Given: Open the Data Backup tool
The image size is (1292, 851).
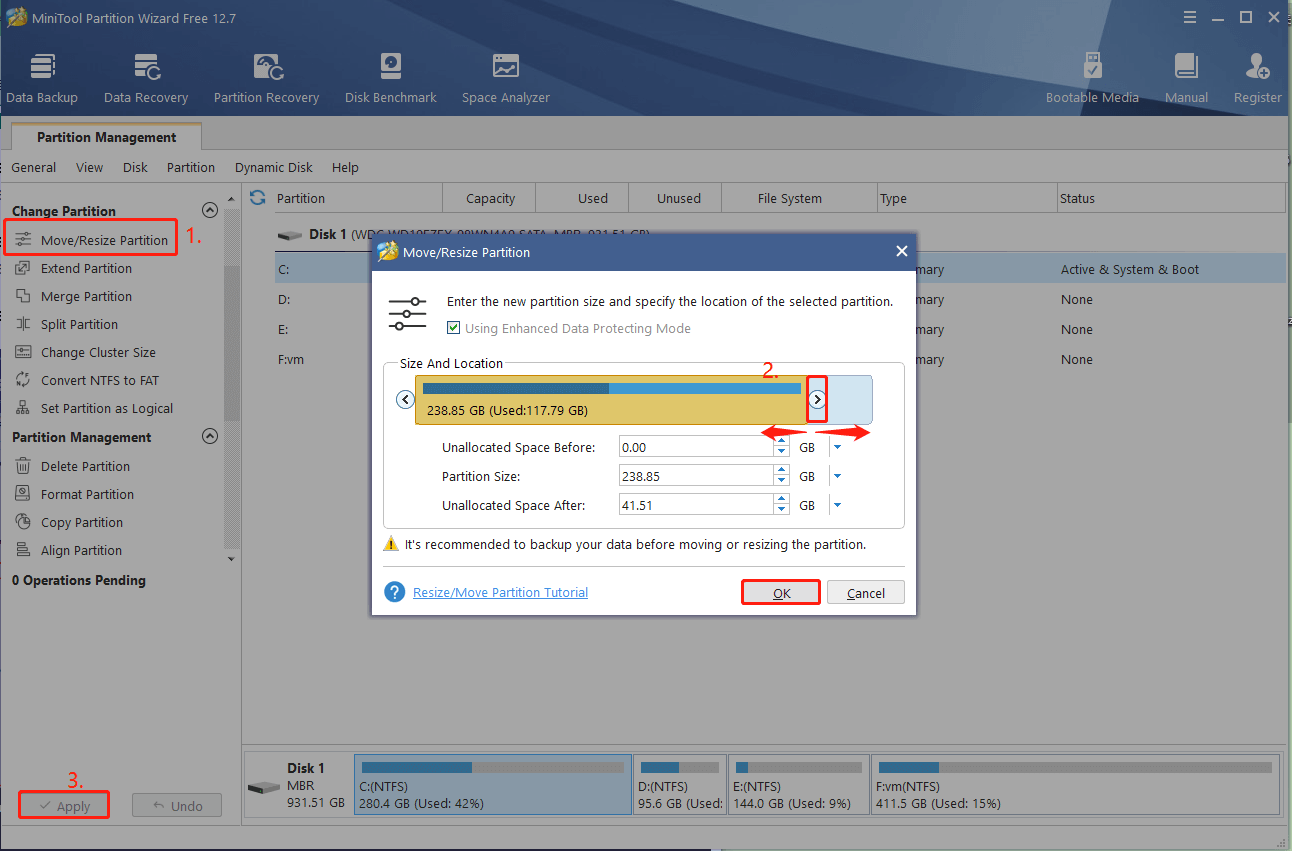Looking at the screenshot, I should pyautogui.click(x=42, y=78).
